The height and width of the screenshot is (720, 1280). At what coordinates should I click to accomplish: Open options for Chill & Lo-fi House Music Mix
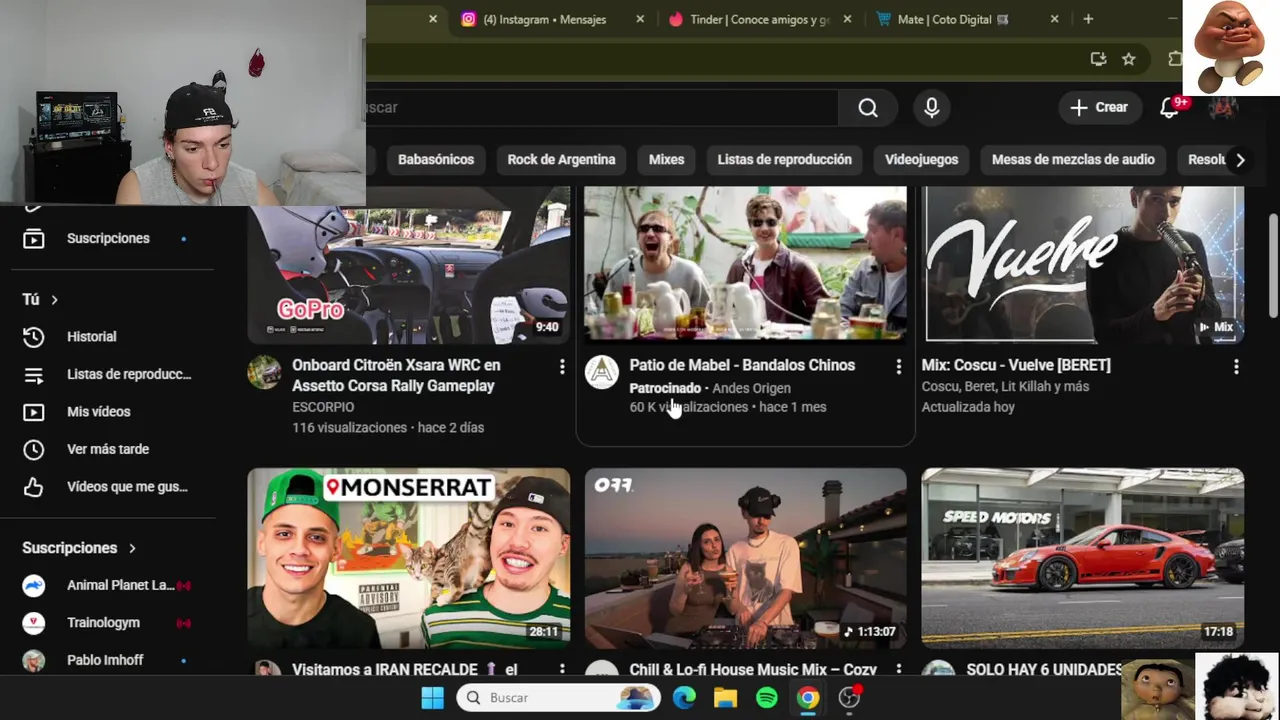(898, 670)
